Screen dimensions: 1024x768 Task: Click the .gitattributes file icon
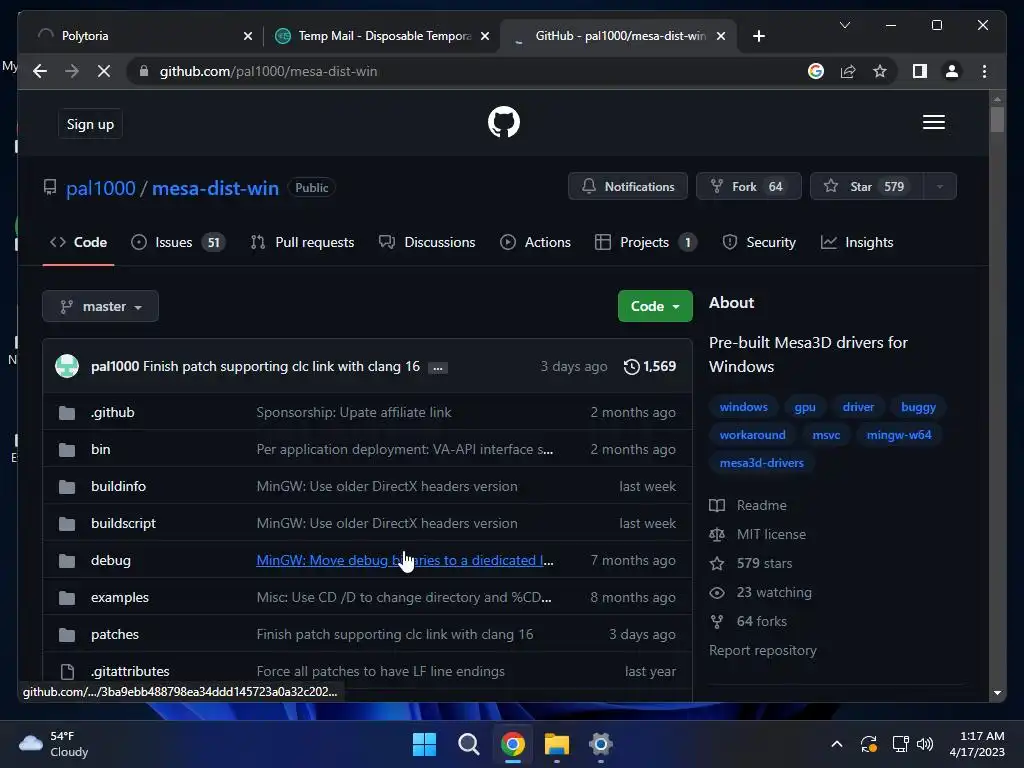pos(67,671)
